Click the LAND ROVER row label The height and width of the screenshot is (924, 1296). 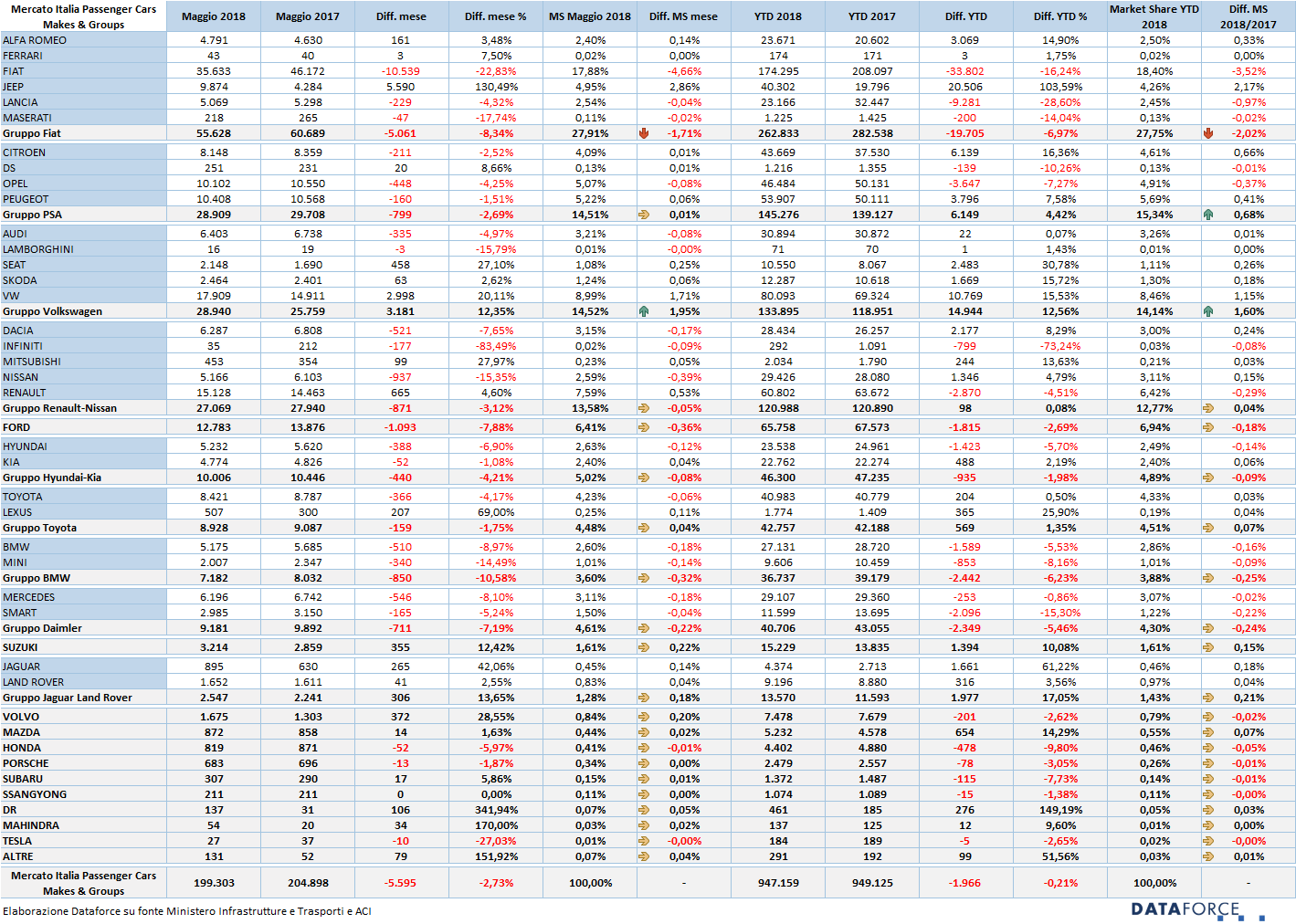tap(34, 682)
